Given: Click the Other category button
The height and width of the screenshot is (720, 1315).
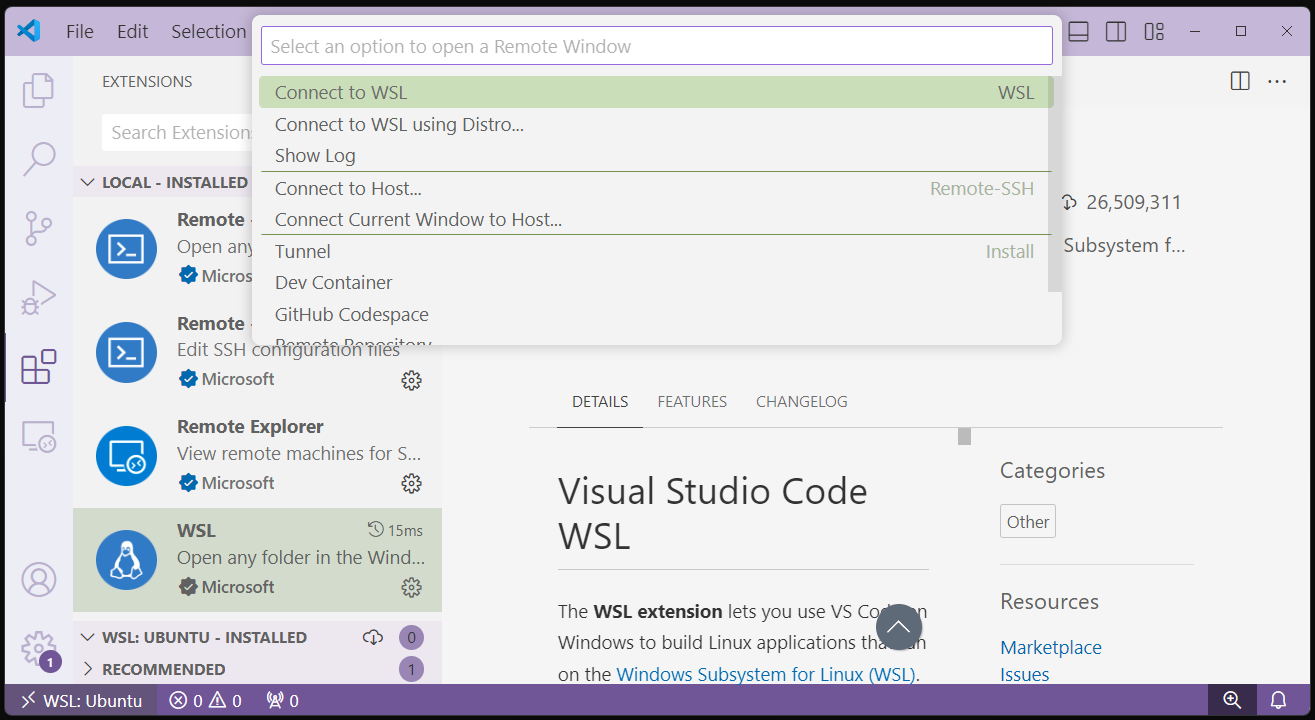Looking at the screenshot, I should 1028,521.
